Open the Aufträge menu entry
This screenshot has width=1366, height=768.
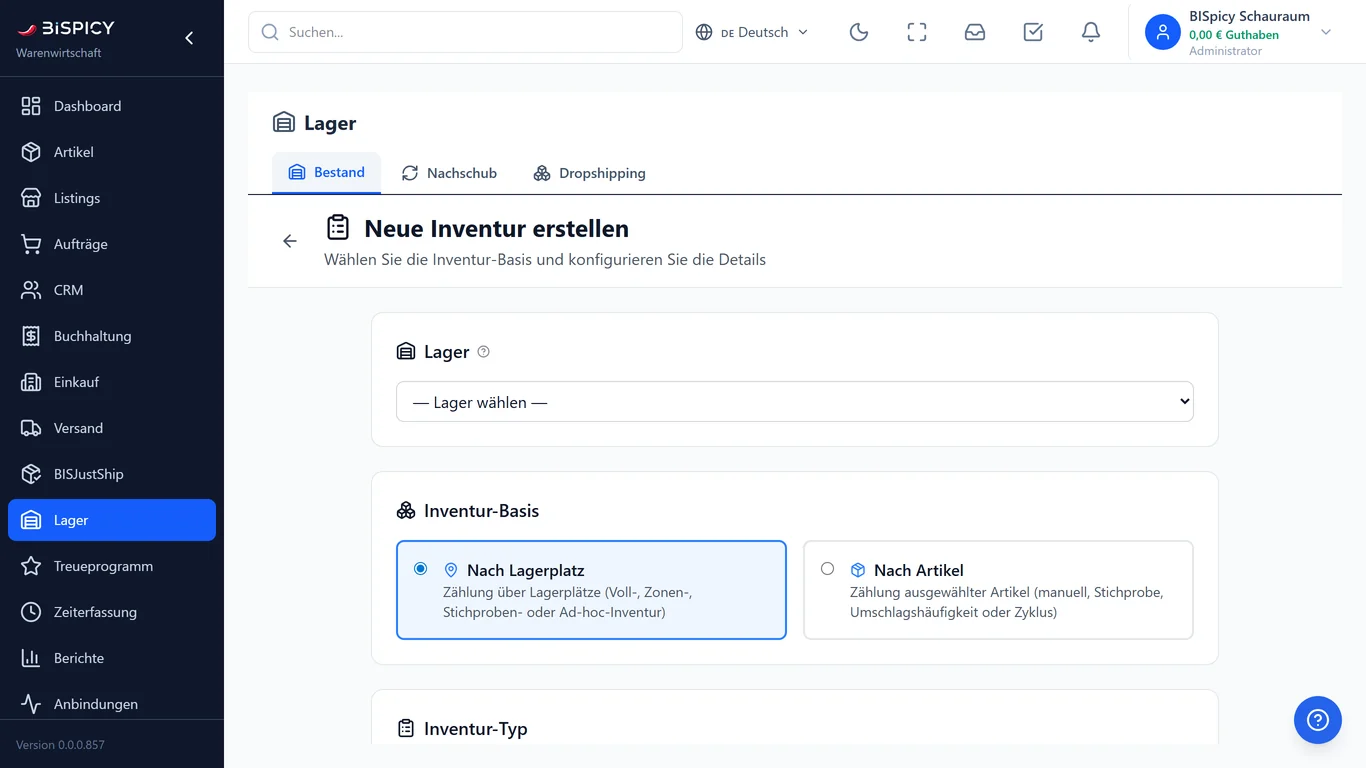[112, 244]
